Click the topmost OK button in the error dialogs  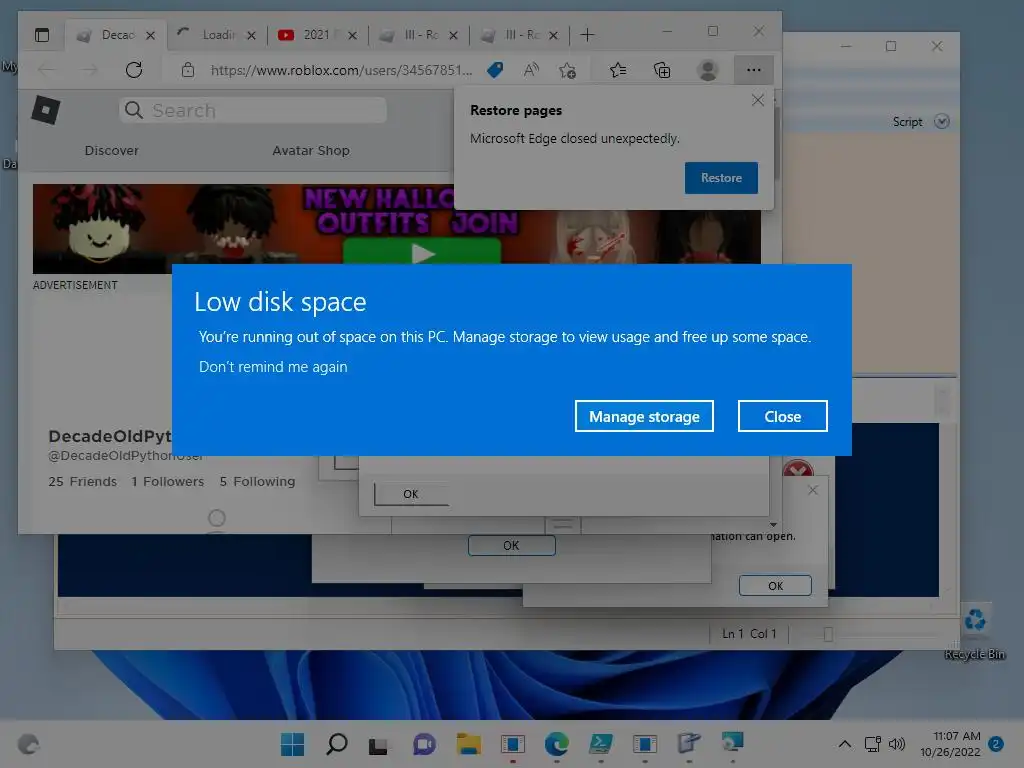pyautogui.click(x=411, y=494)
